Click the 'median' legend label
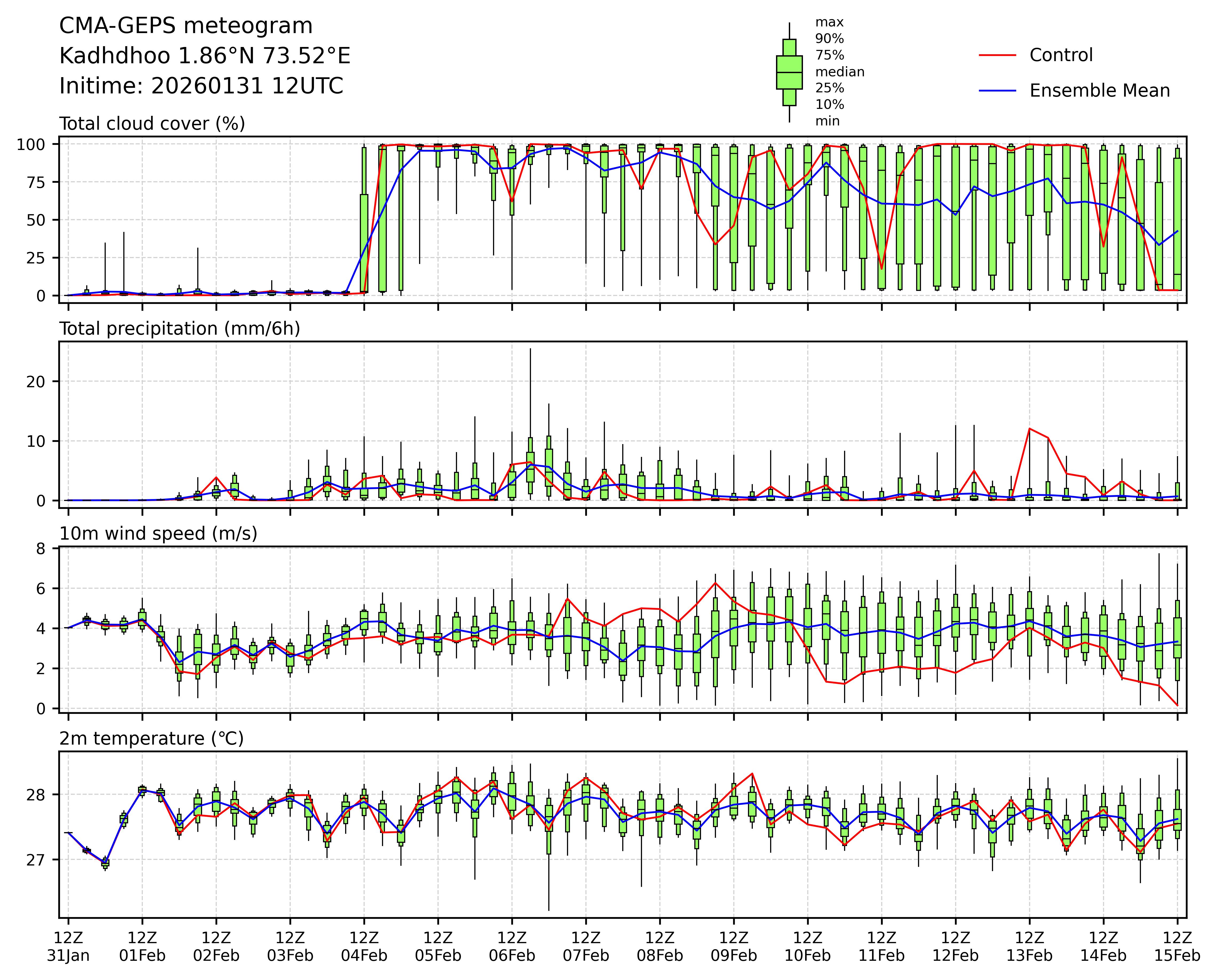This screenshot has height=980, width=1217. click(839, 72)
